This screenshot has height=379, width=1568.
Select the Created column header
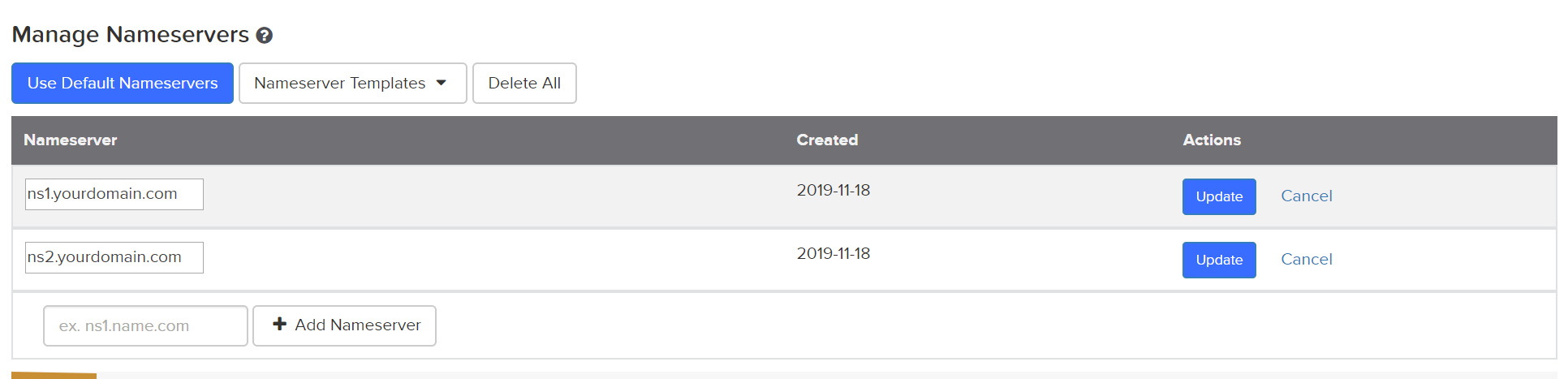827,140
